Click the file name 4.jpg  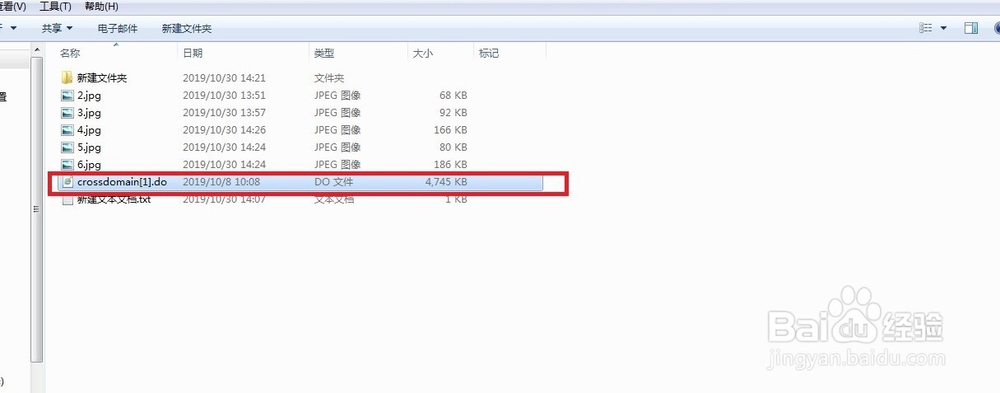coord(89,130)
